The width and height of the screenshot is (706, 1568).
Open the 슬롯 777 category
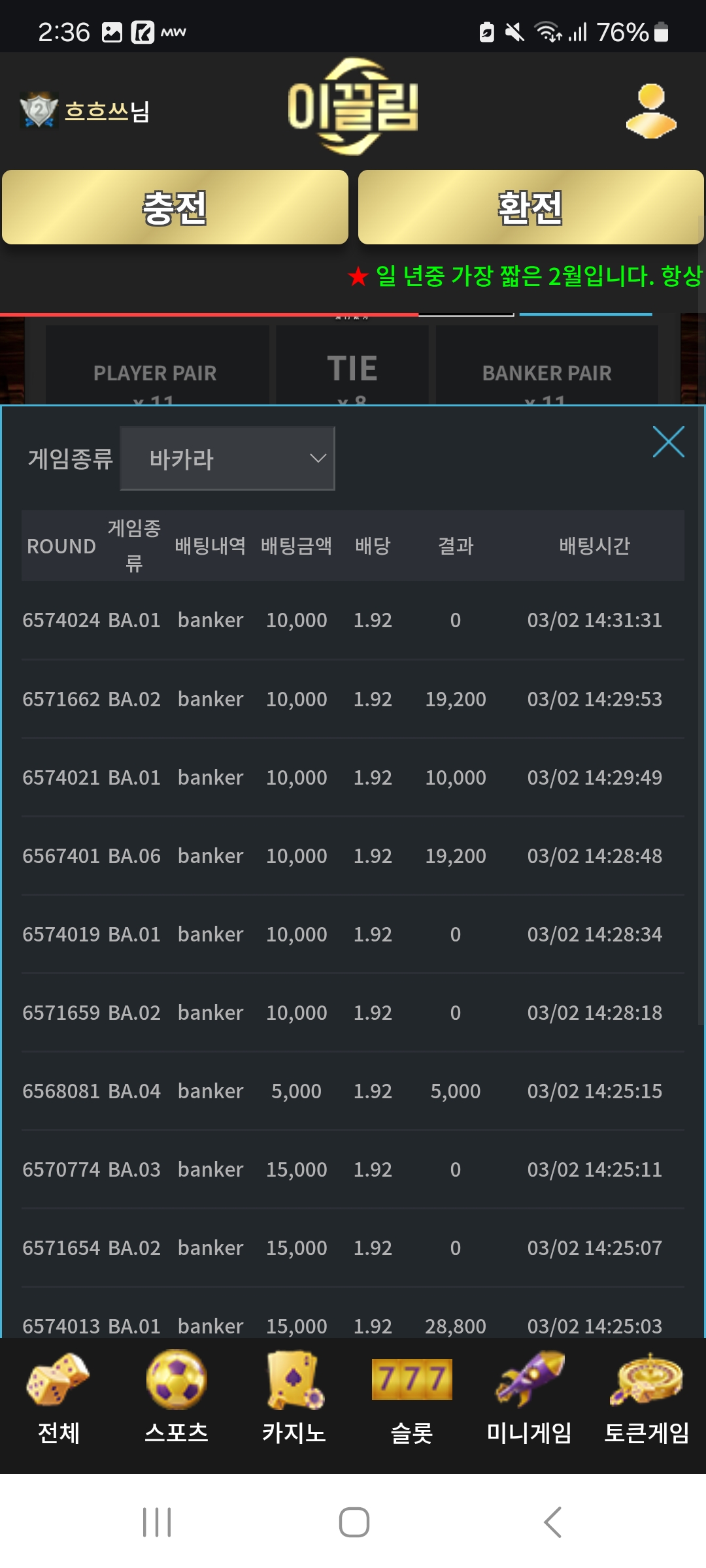412,1398
